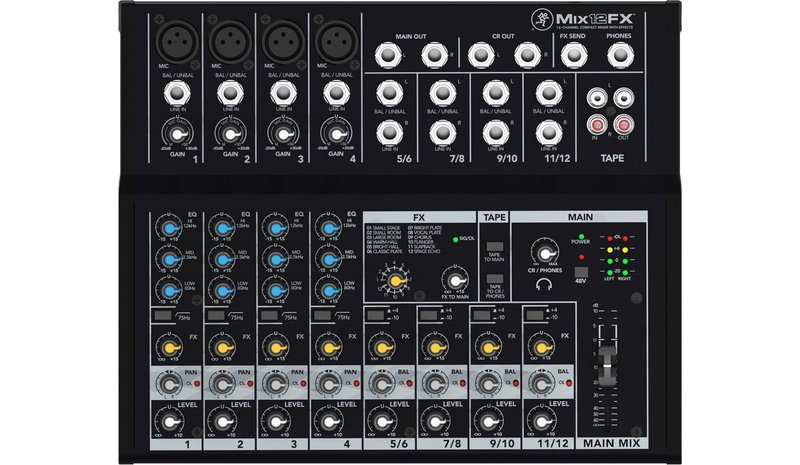Toggle channel 9/10 +4/-10 level switch
800x465 pixels.
482,315
